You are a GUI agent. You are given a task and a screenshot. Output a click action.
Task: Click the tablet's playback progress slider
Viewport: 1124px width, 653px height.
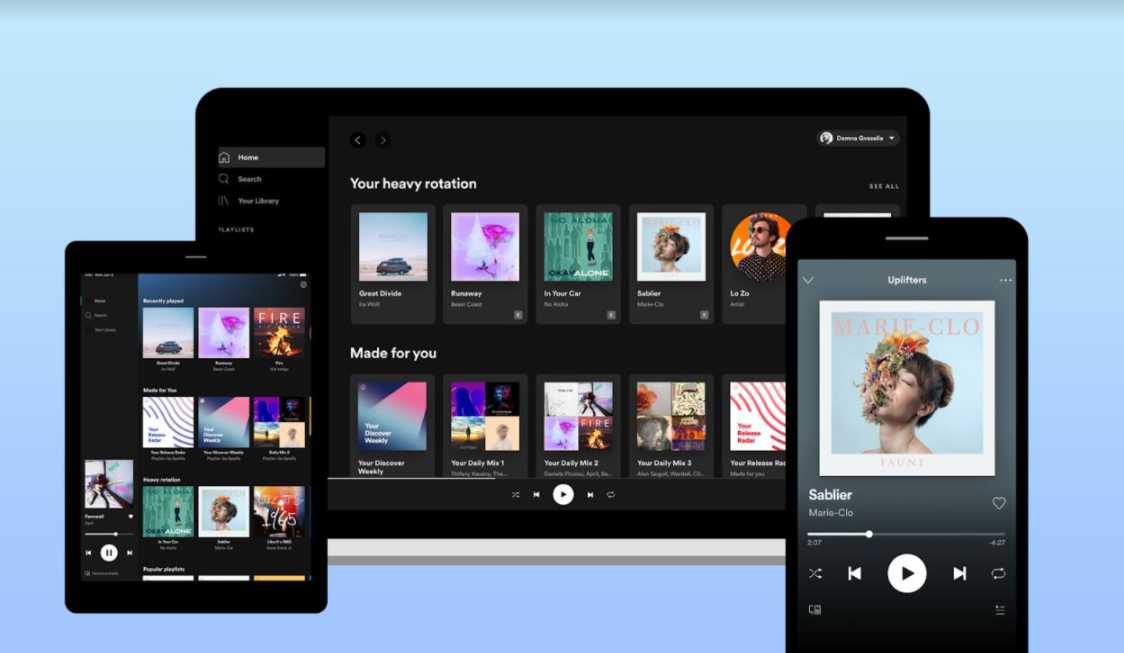point(109,534)
